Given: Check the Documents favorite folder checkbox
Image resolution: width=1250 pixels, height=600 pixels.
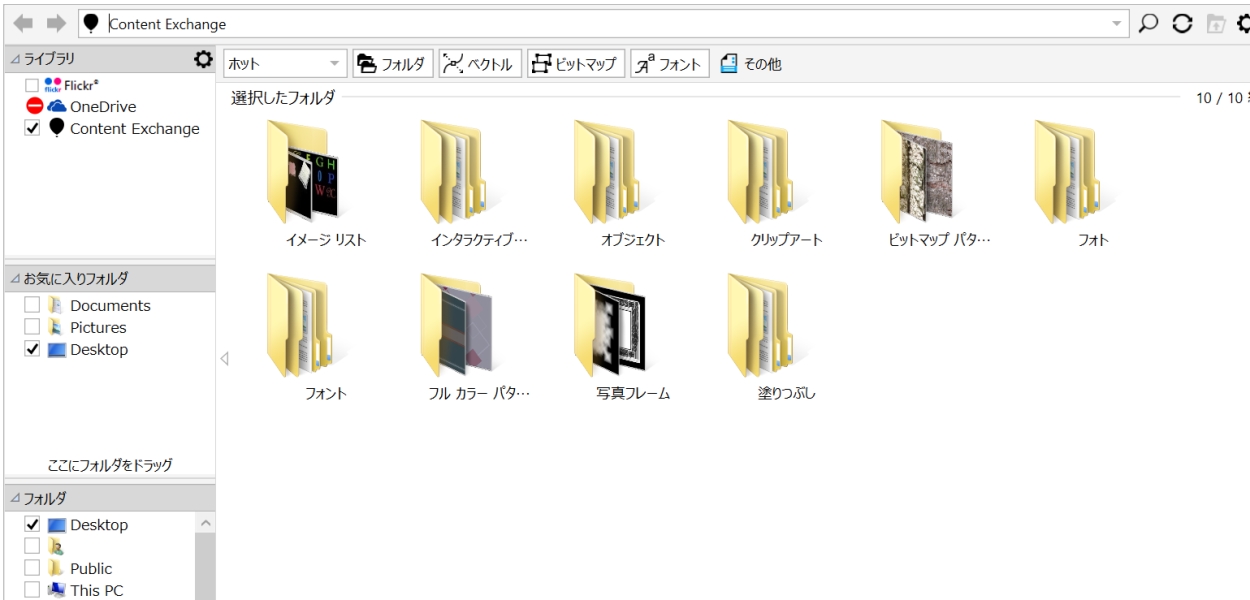Looking at the screenshot, I should click(x=32, y=305).
